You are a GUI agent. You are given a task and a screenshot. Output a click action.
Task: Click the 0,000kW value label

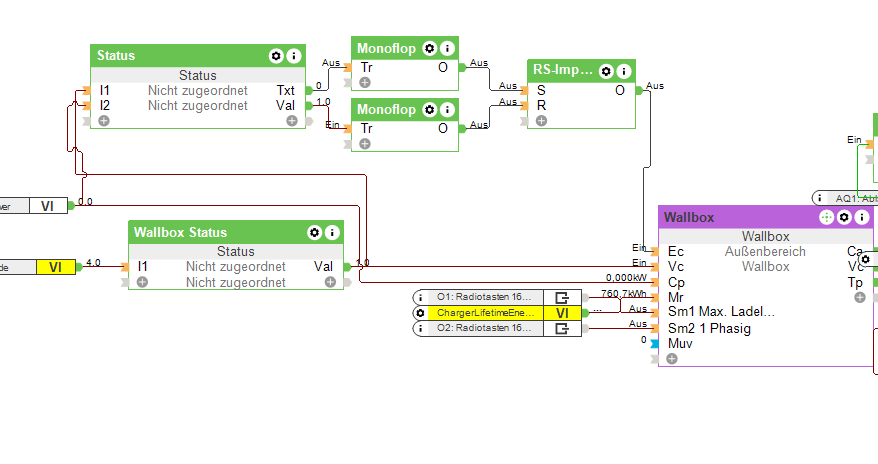[x=626, y=278]
